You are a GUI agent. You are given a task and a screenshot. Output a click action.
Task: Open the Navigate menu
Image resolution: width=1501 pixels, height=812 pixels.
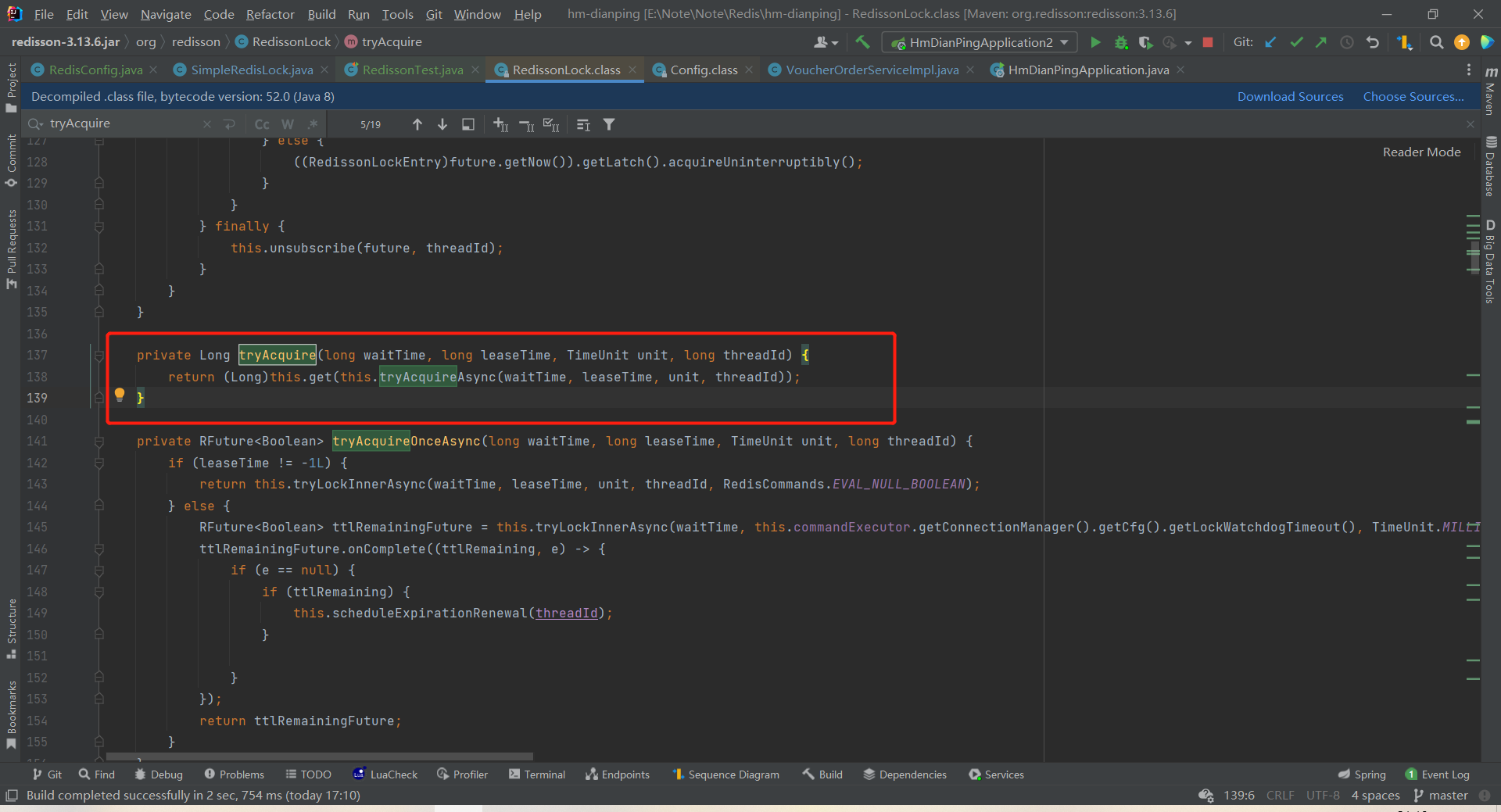[166, 14]
